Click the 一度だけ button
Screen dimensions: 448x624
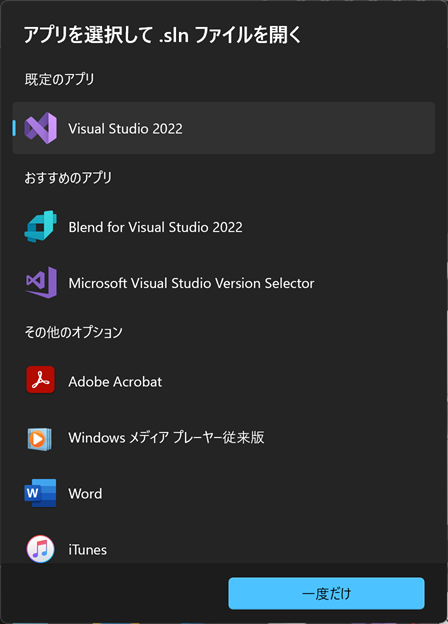pos(326,593)
